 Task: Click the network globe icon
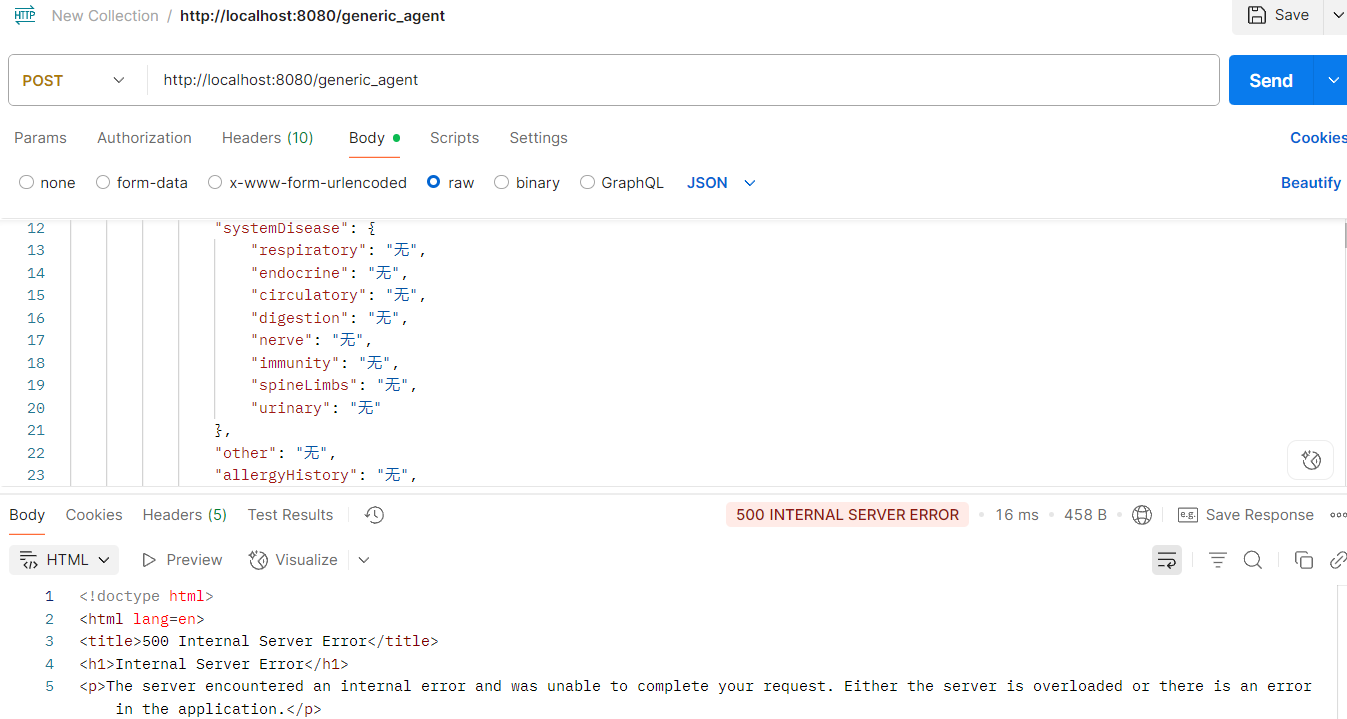point(1142,515)
